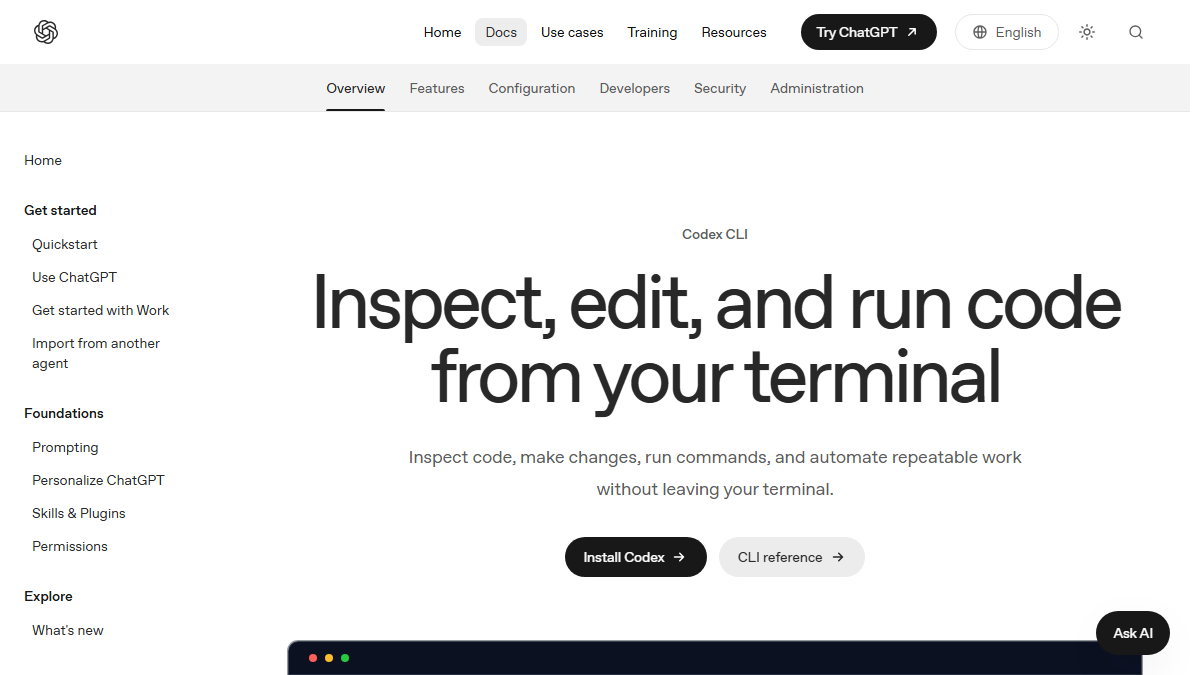This screenshot has height=675, width=1200.
Task: Open Import from another agent link
Action: click(x=96, y=353)
